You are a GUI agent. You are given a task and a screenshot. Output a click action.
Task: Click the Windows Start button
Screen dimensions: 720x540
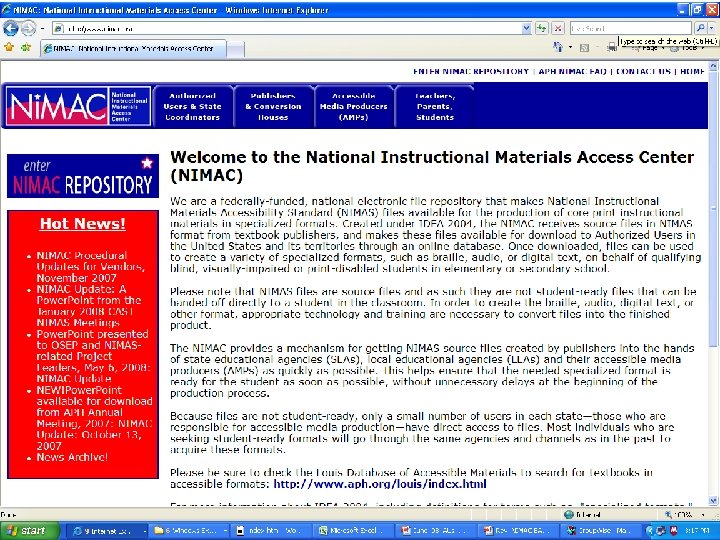pyautogui.click(x=28, y=531)
